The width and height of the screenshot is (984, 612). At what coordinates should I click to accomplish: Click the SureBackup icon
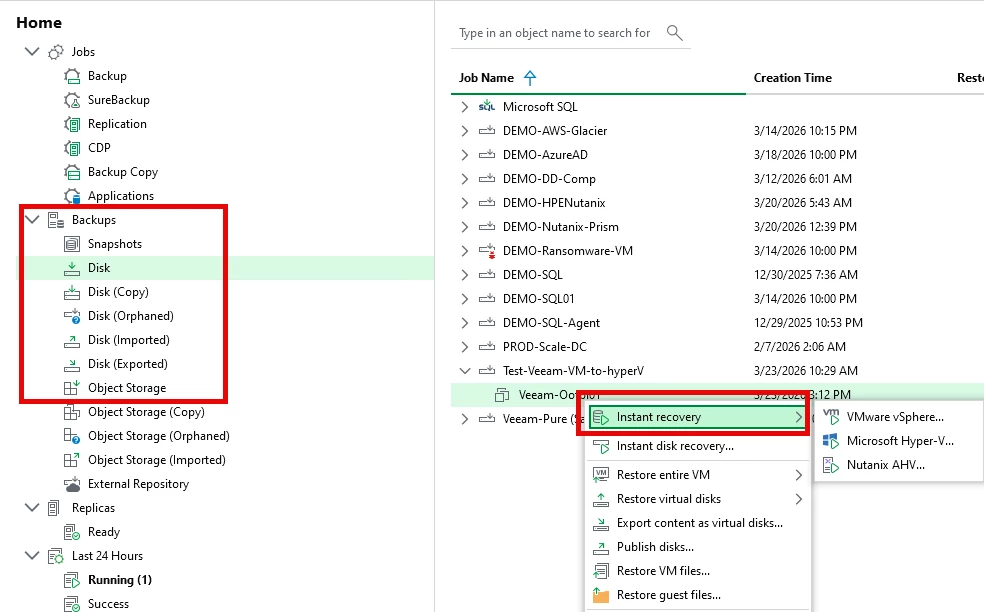pos(72,100)
